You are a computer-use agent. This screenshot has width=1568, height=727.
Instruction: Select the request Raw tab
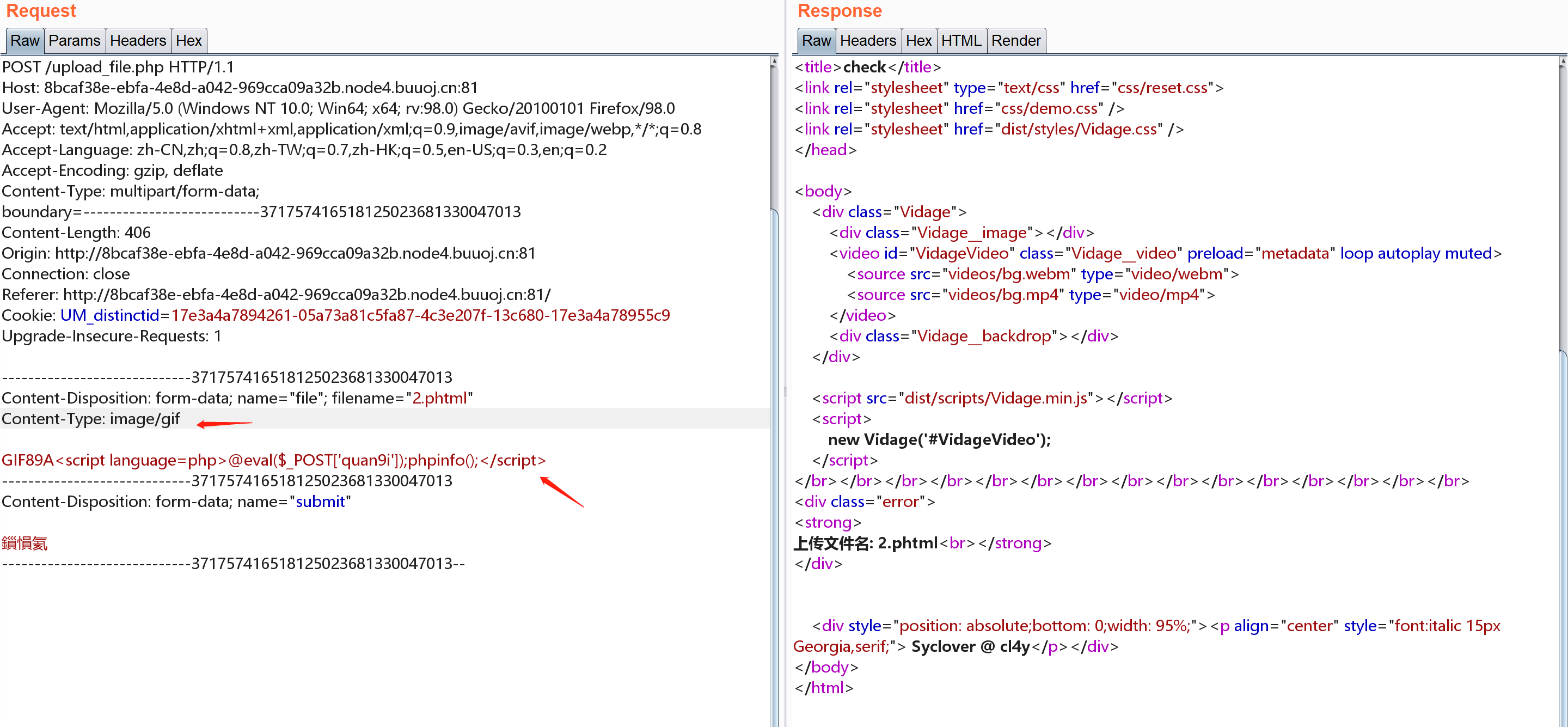[24, 41]
